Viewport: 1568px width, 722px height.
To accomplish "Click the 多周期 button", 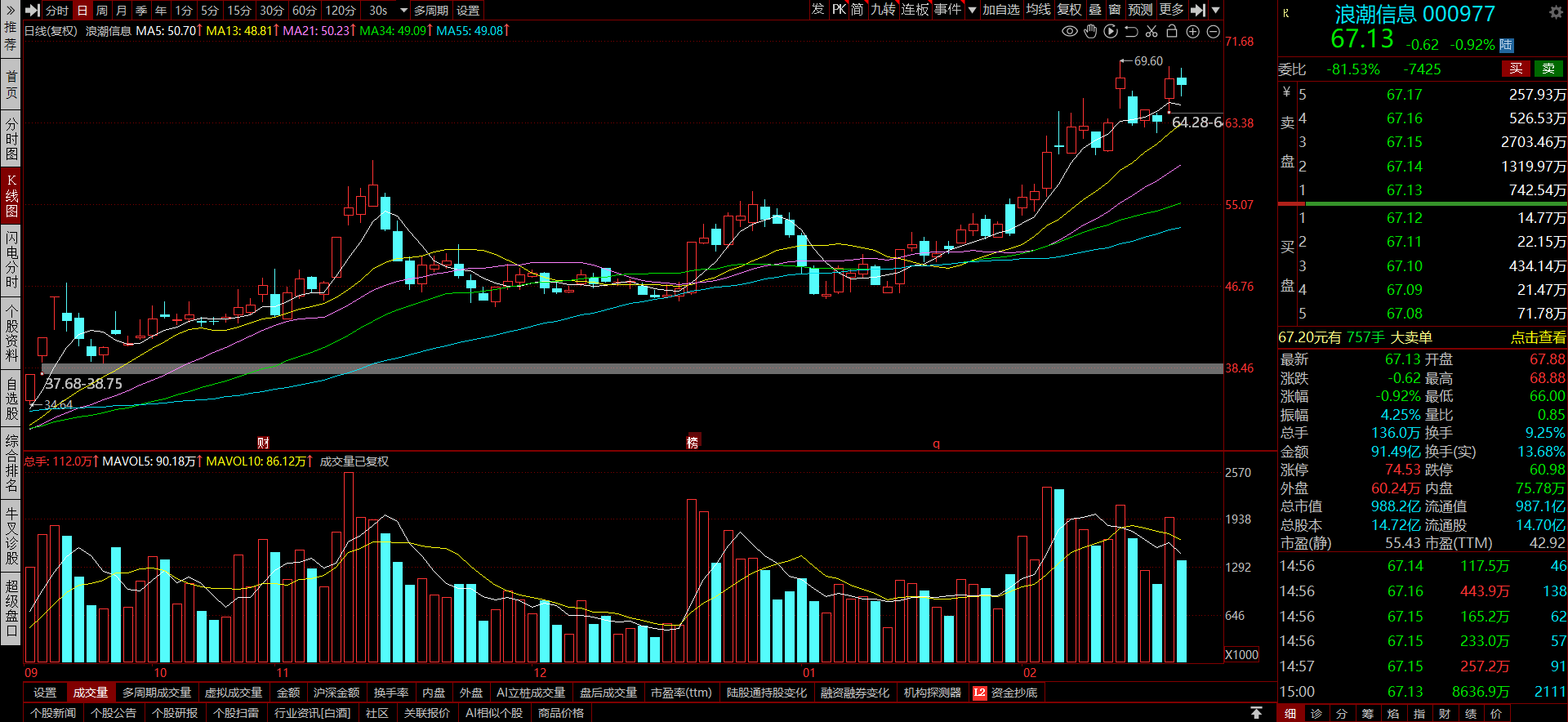I will 431,11.
